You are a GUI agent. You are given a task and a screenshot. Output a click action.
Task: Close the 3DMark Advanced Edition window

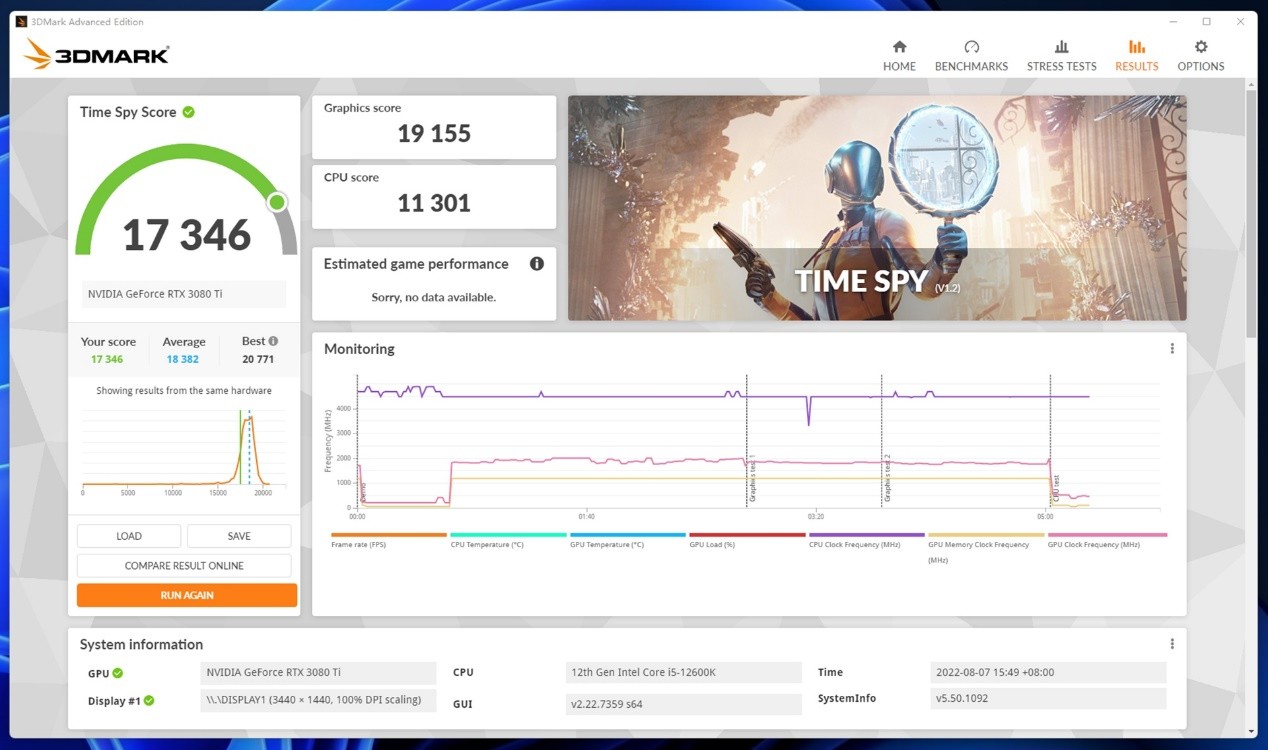coord(1241,22)
